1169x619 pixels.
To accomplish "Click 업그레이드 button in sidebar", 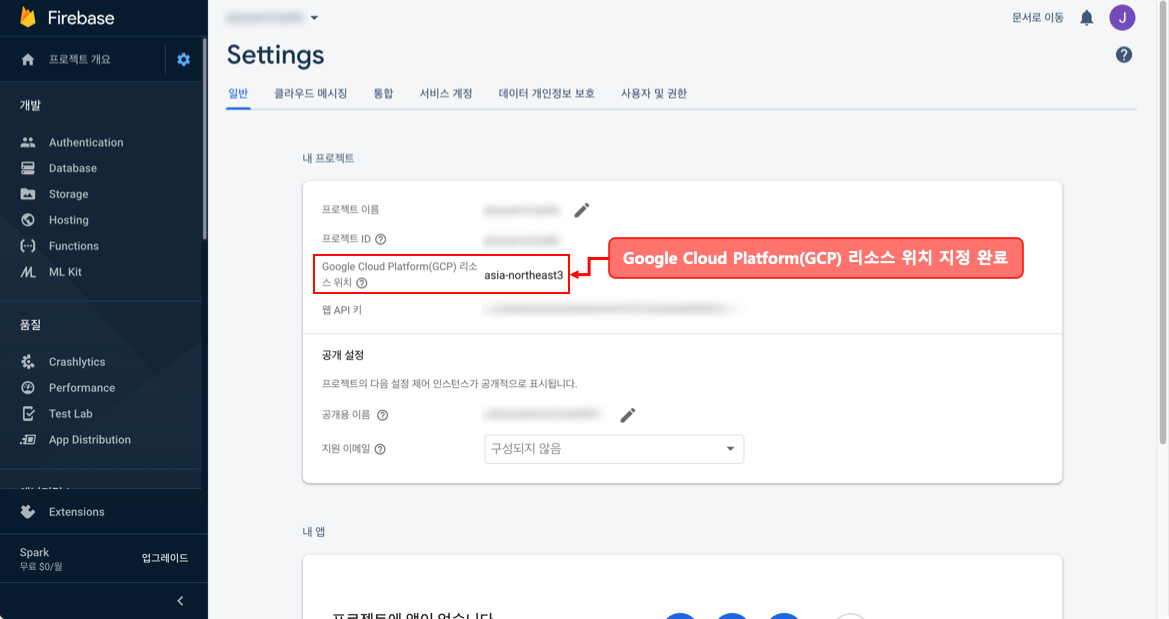I will 165,558.
